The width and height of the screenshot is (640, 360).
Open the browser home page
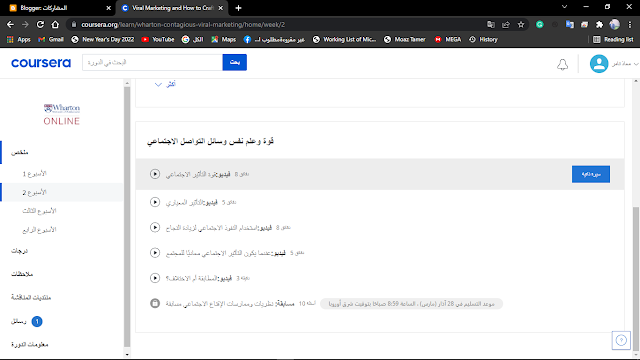(55, 24)
